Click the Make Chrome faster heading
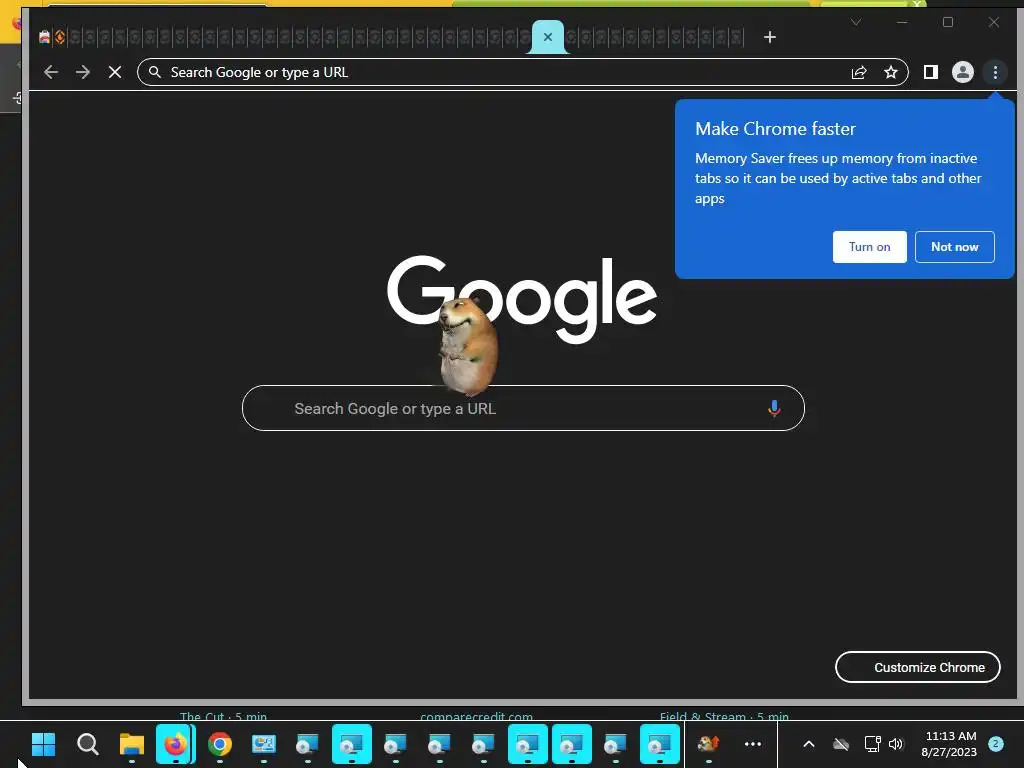 [x=775, y=129]
